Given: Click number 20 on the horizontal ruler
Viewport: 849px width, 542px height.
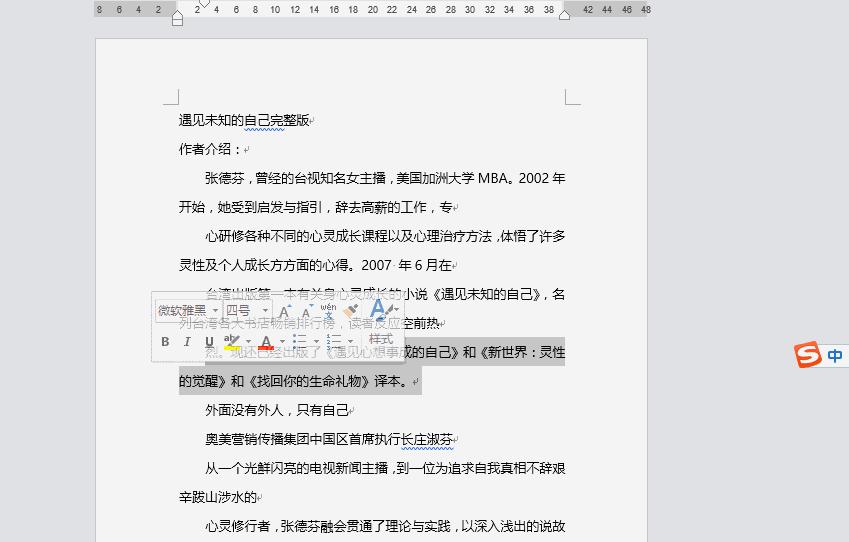Looking at the screenshot, I should pyautogui.click(x=373, y=9).
